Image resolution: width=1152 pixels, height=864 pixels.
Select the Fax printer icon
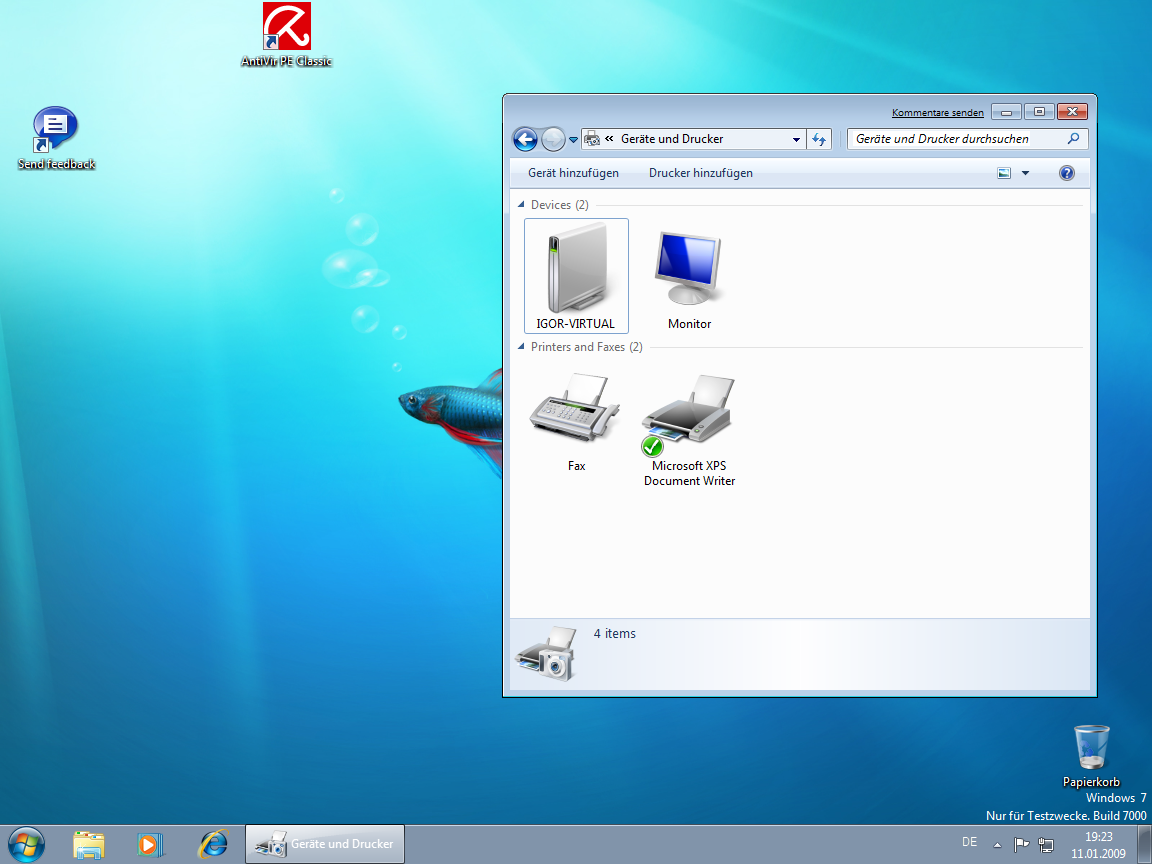[x=576, y=414]
